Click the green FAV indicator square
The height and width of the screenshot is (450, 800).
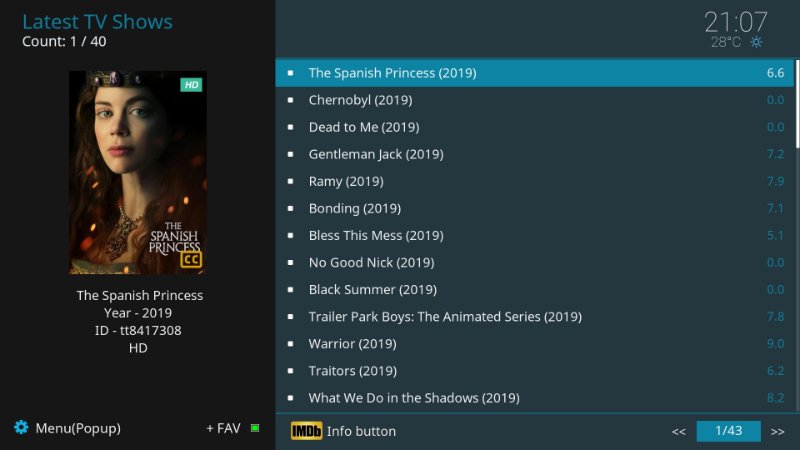click(255, 428)
